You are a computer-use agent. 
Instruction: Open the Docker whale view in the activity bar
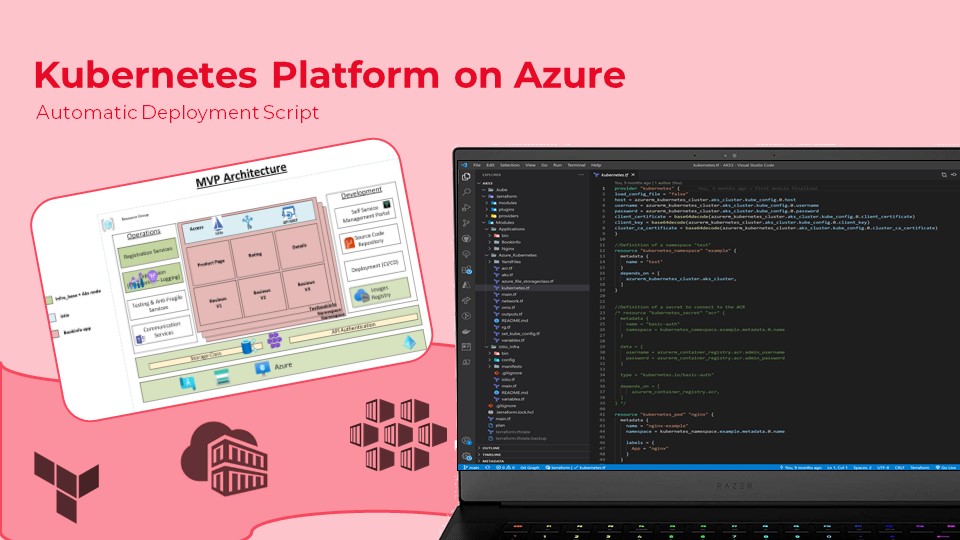tap(467, 331)
